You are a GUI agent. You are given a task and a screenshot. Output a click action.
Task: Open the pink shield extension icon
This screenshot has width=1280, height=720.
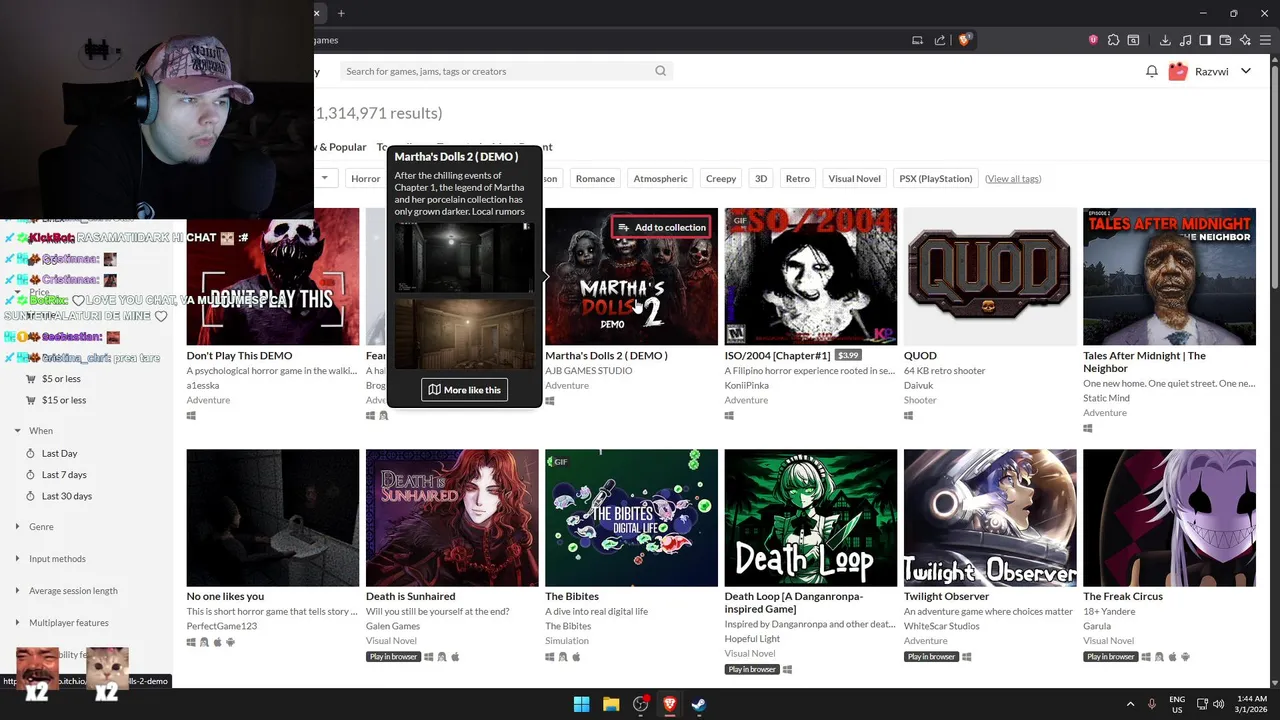1093,40
